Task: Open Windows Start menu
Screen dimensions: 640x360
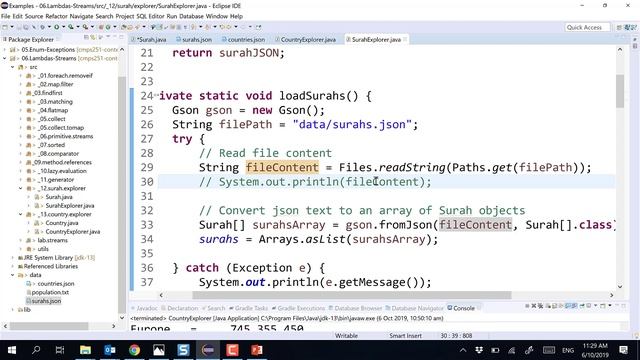Action: coord(11,350)
